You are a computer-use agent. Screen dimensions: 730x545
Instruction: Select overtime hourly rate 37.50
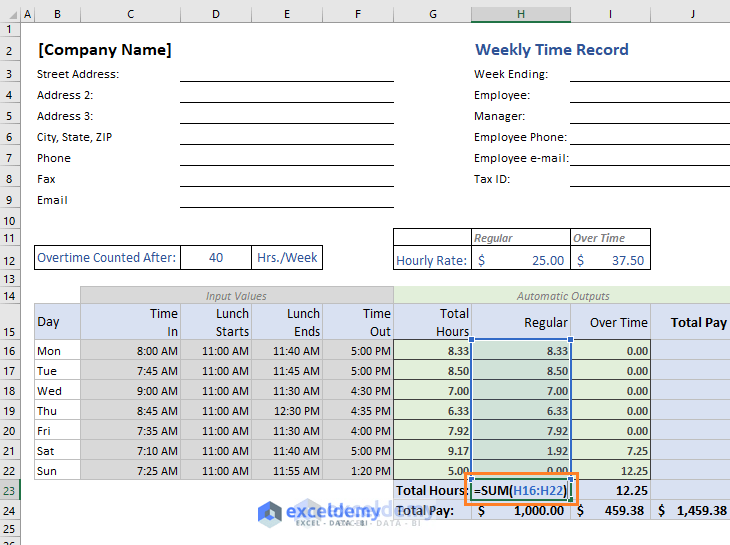tap(610, 260)
